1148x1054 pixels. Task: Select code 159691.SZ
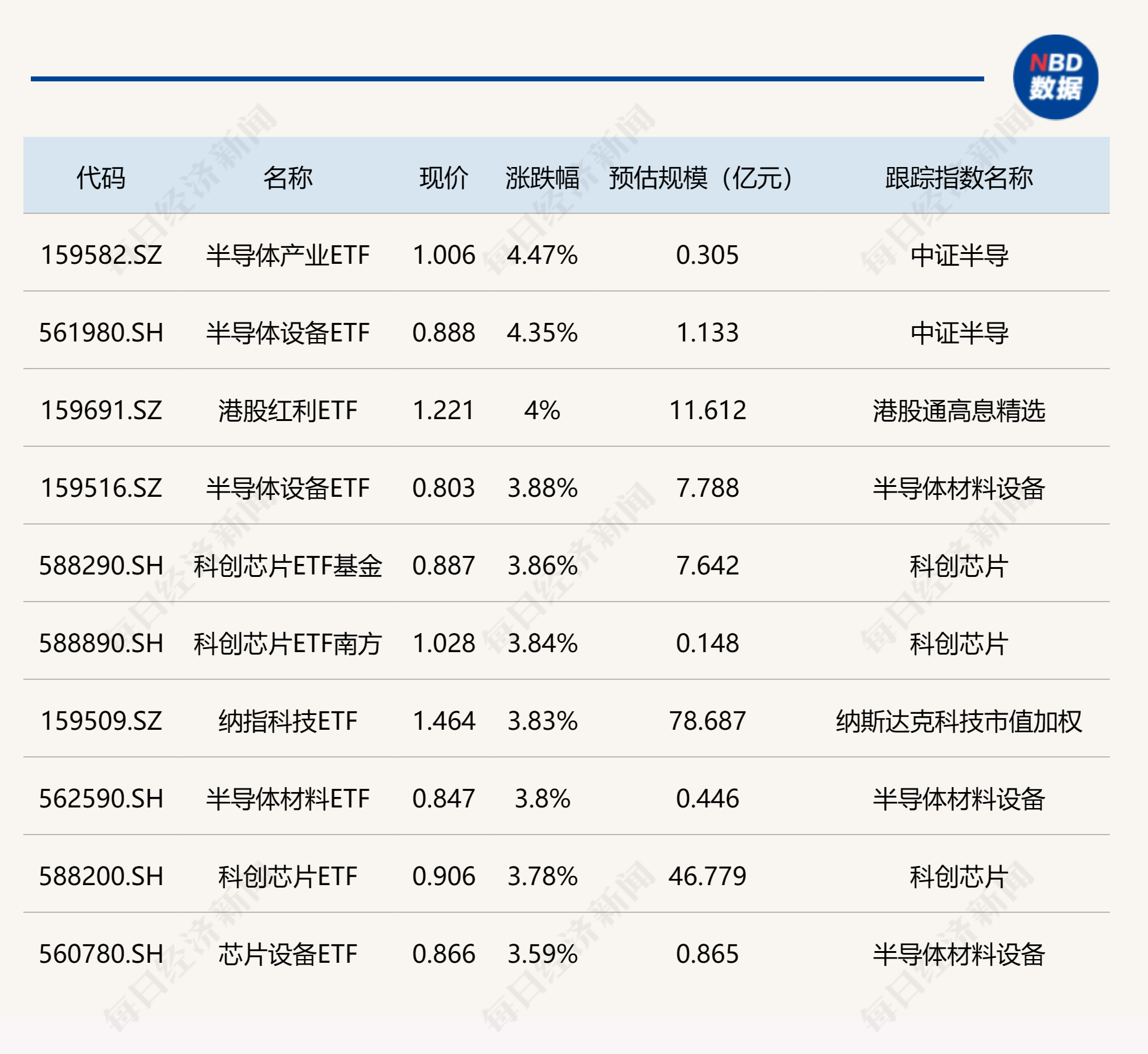pyautogui.click(x=101, y=411)
